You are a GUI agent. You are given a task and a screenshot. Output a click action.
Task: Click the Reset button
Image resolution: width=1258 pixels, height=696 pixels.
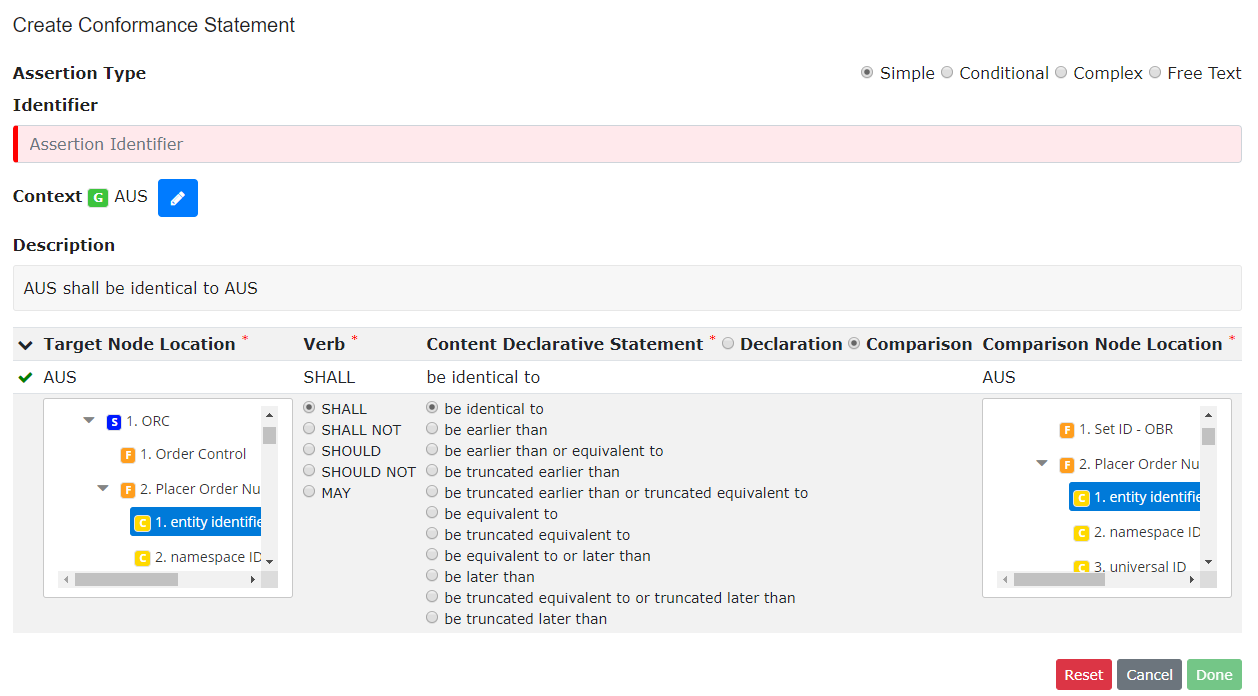[x=1083, y=674]
